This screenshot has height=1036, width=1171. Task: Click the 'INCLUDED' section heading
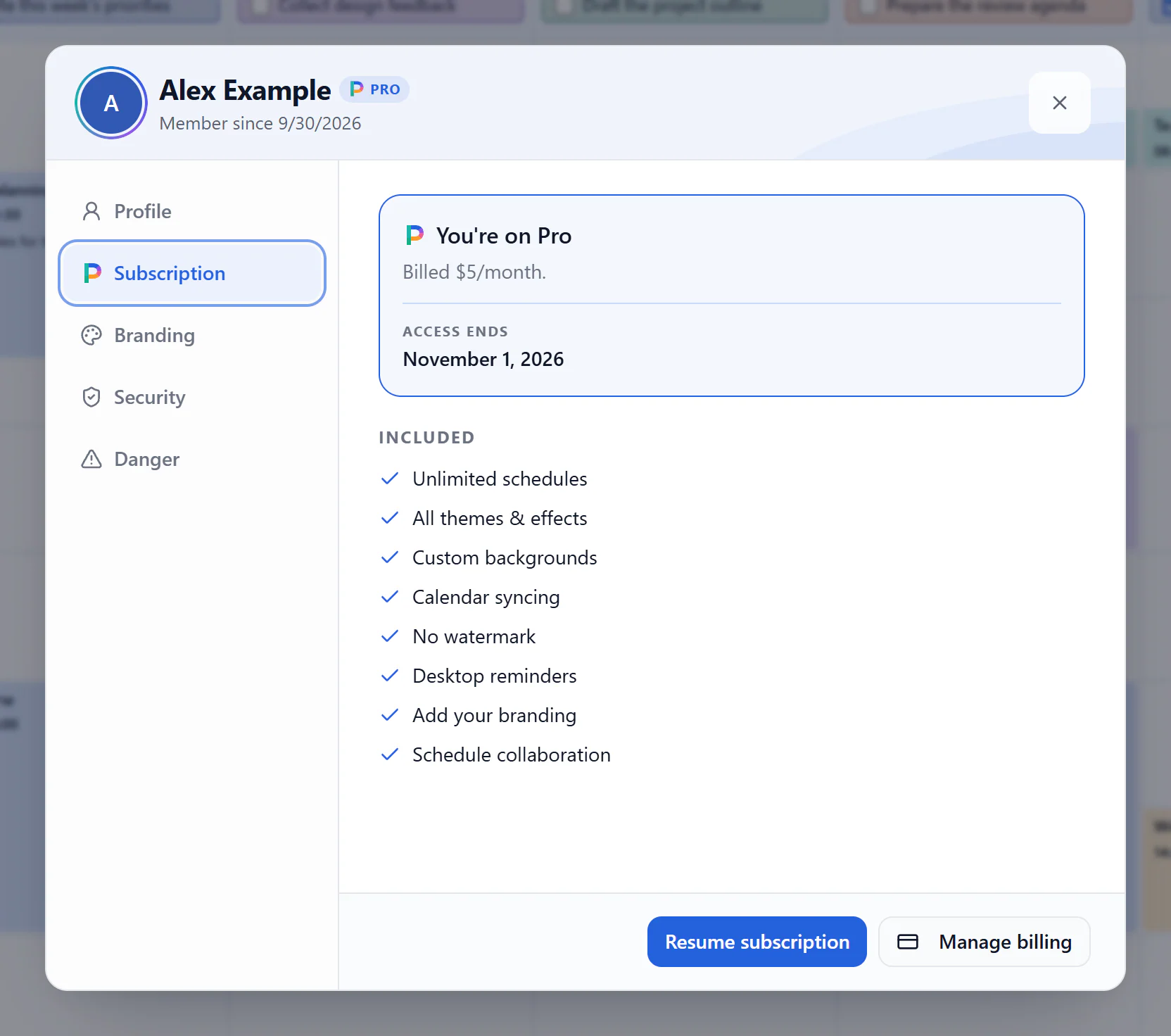click(x=426, y=437)
